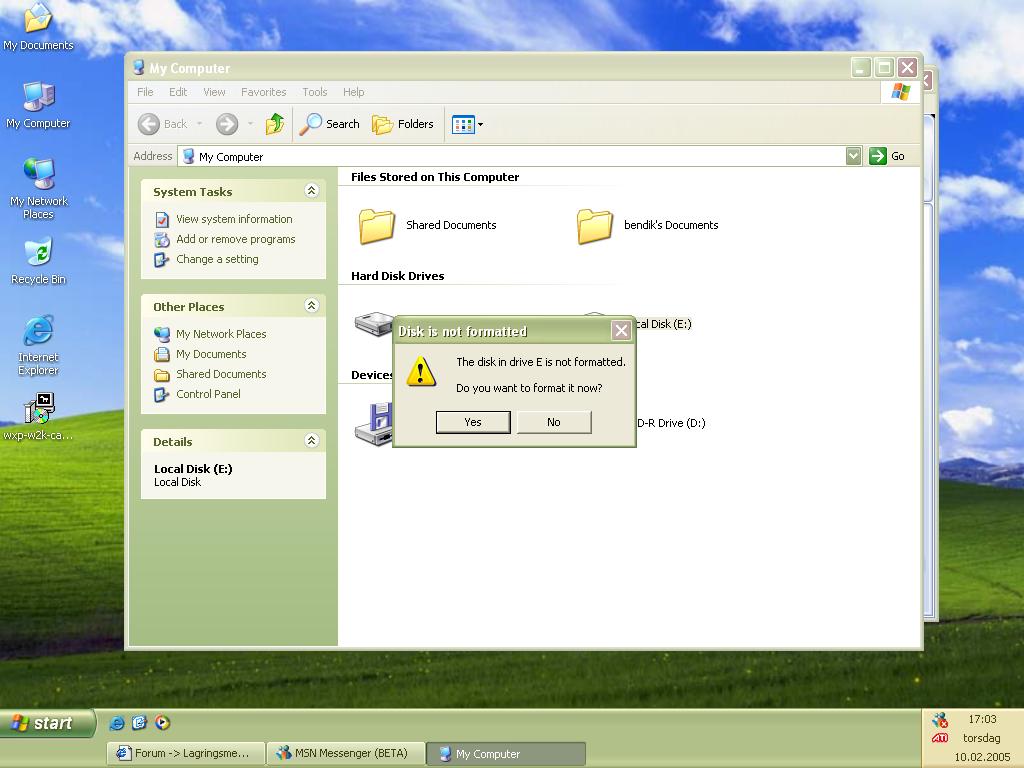Click View system information link
1024x768 pixels.
(234, 219)
